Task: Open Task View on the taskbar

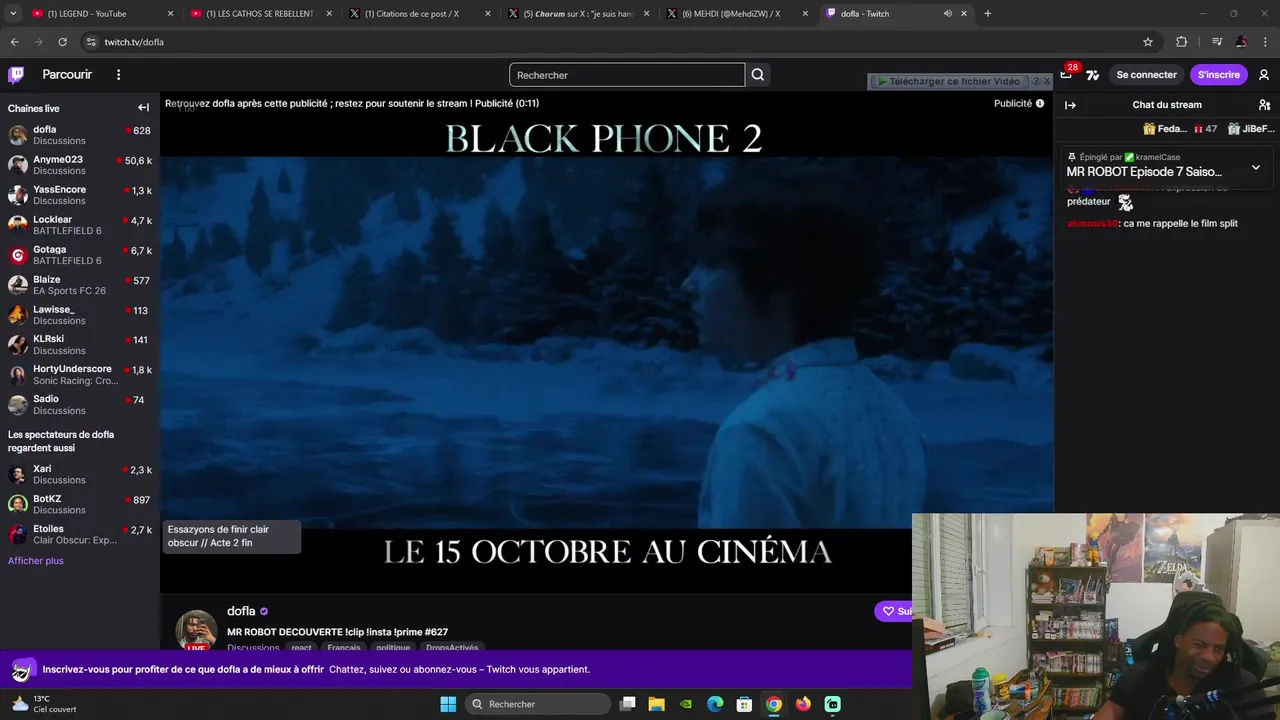Action: click(627, 704)
